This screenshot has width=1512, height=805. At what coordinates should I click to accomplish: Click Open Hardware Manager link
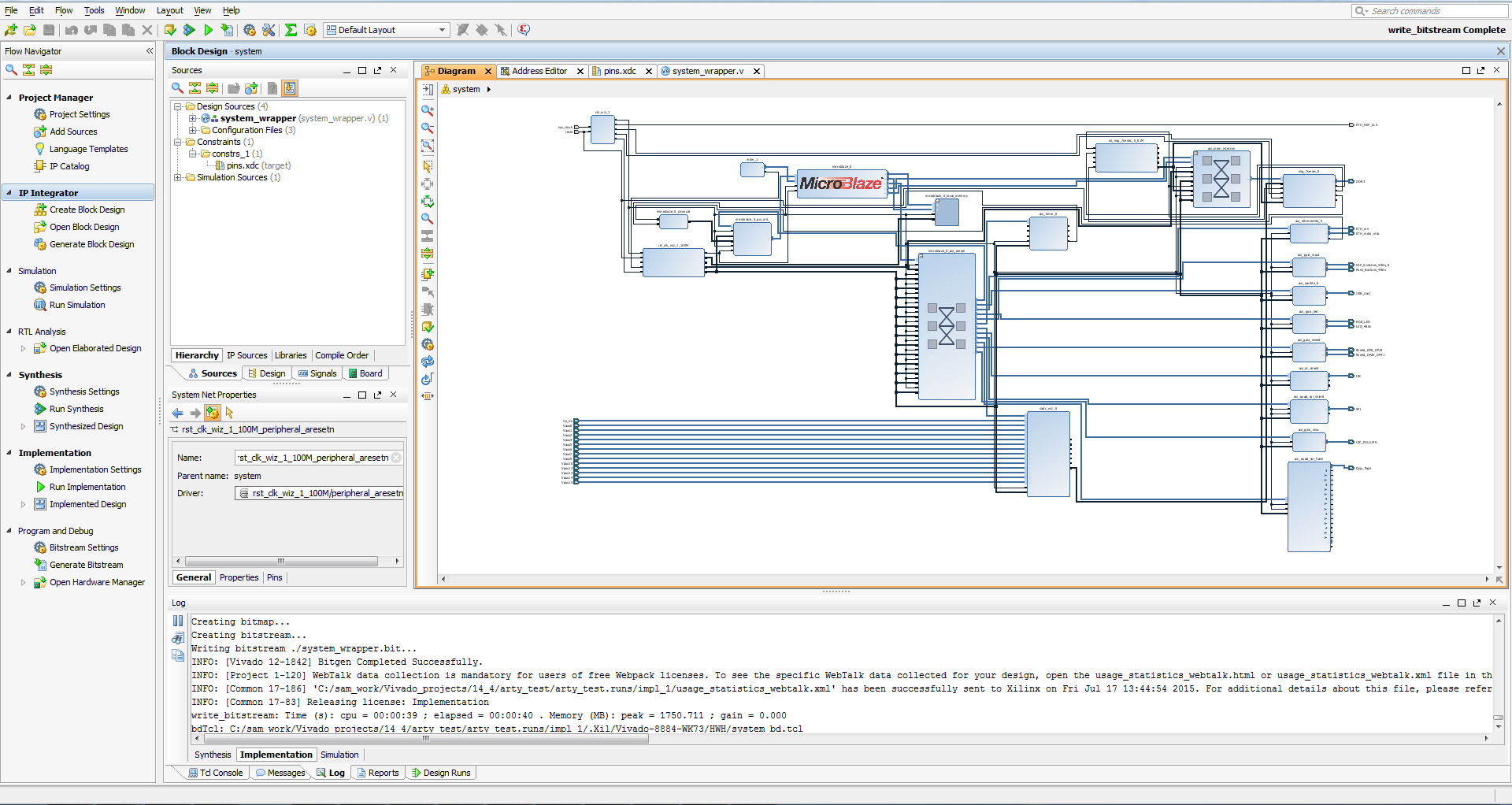pos(97,582)
